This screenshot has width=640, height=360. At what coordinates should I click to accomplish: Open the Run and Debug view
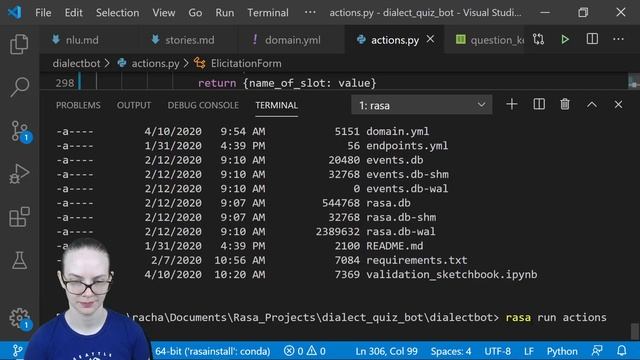coord(19,174)
